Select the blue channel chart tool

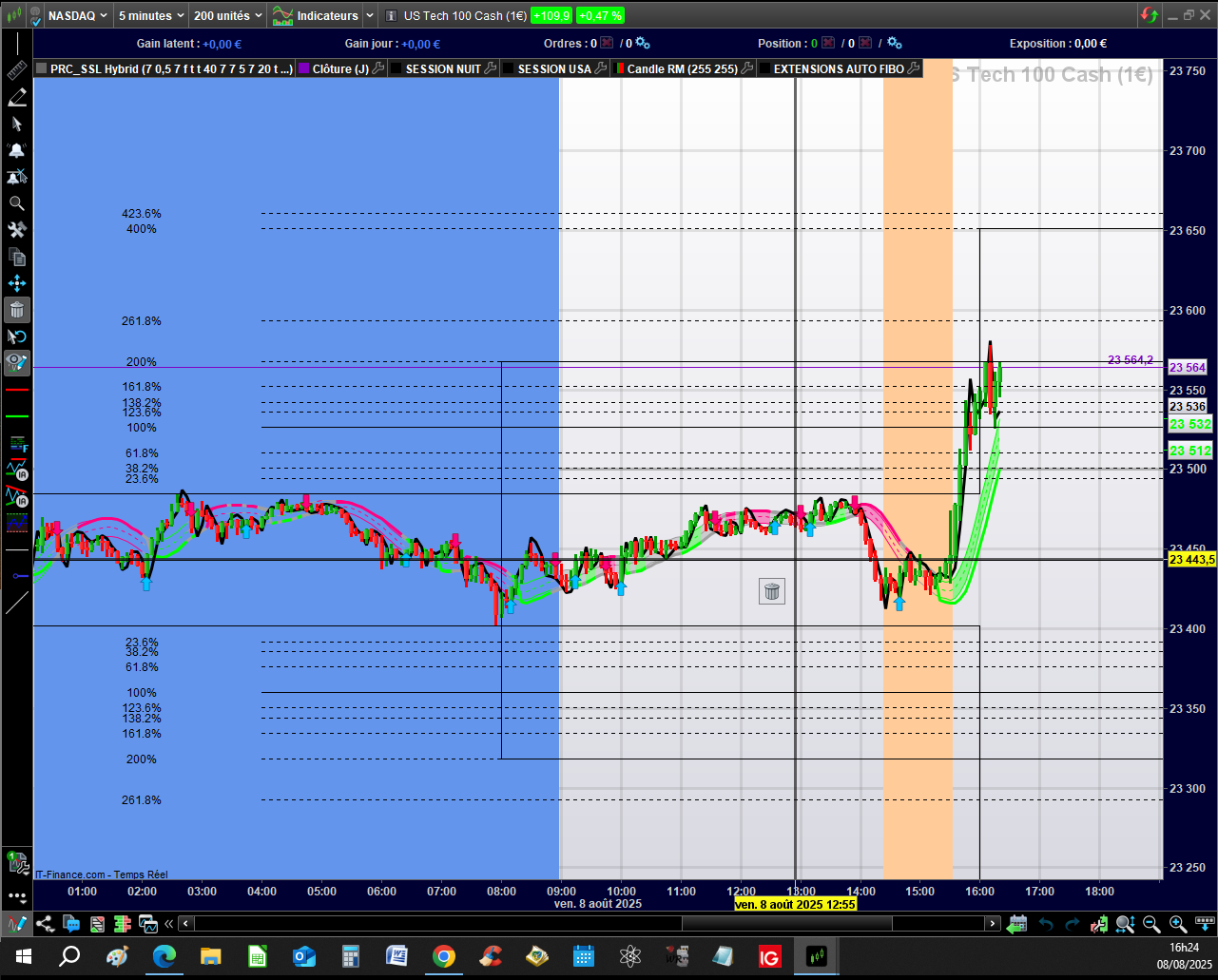click(17, 523)
